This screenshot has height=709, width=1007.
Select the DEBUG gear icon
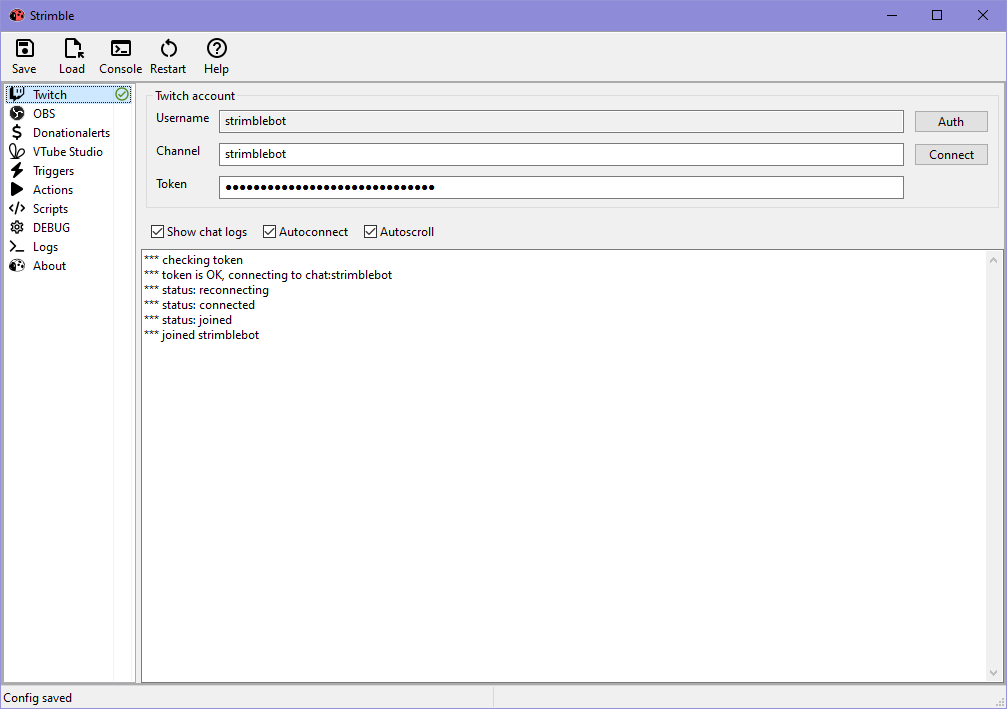17,227
